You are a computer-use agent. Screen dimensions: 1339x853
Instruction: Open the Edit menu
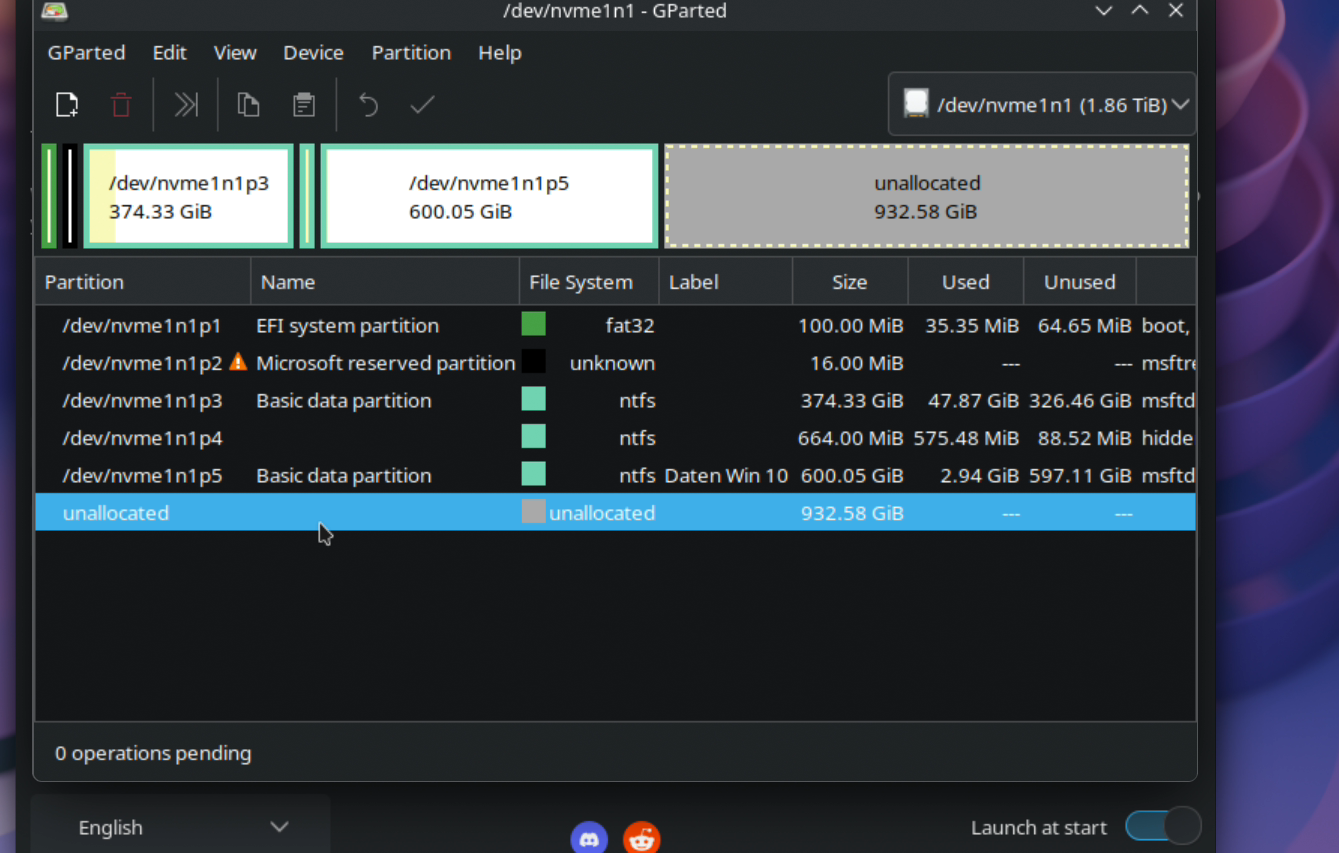pos(169,53)
